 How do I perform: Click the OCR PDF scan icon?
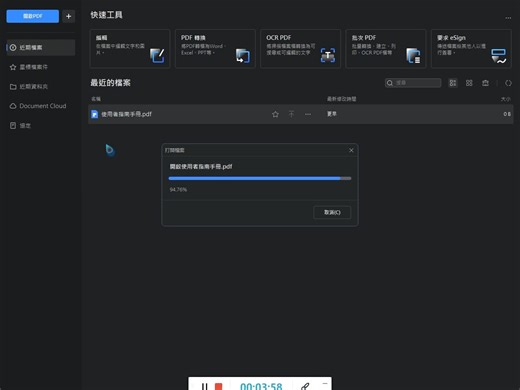pos(328,55)
